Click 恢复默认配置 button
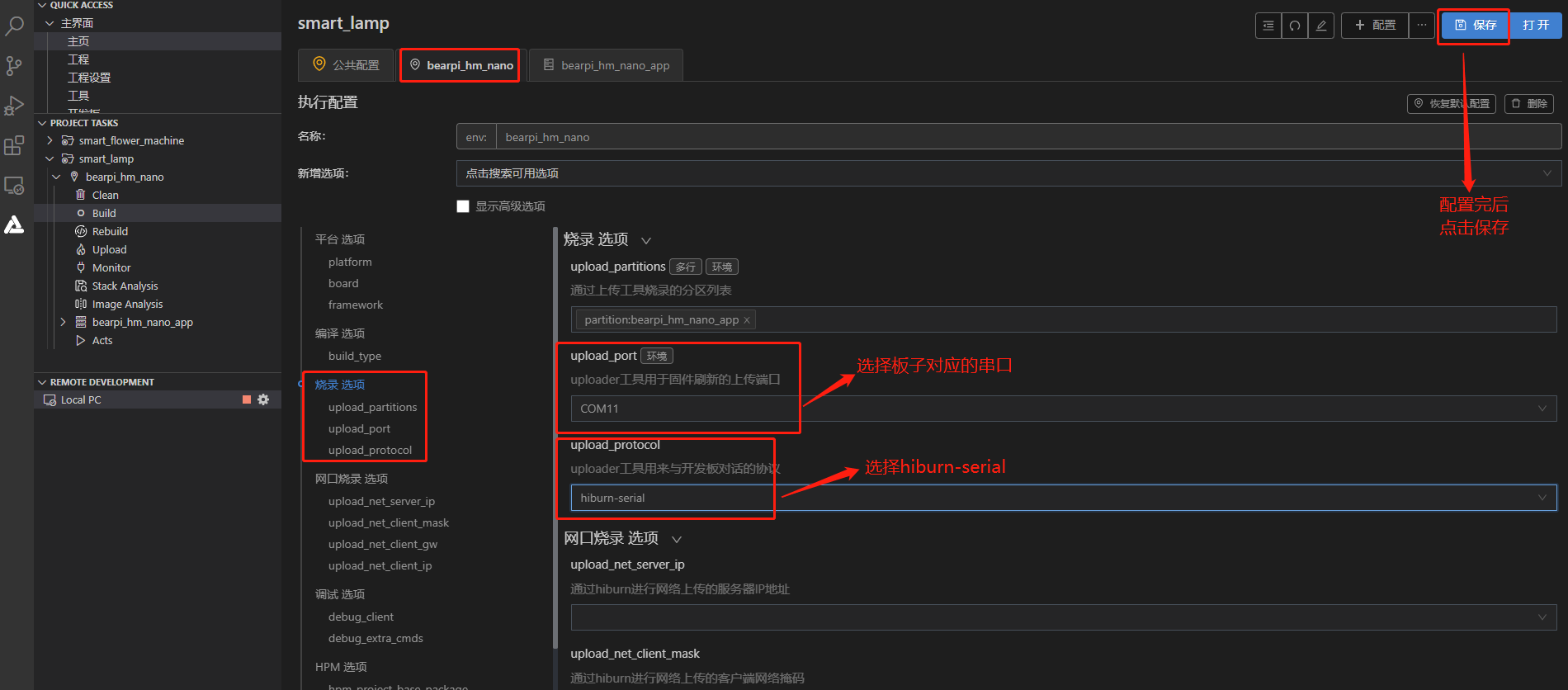This screenshot has height=690, width=1568. [x=1452, y=104]
